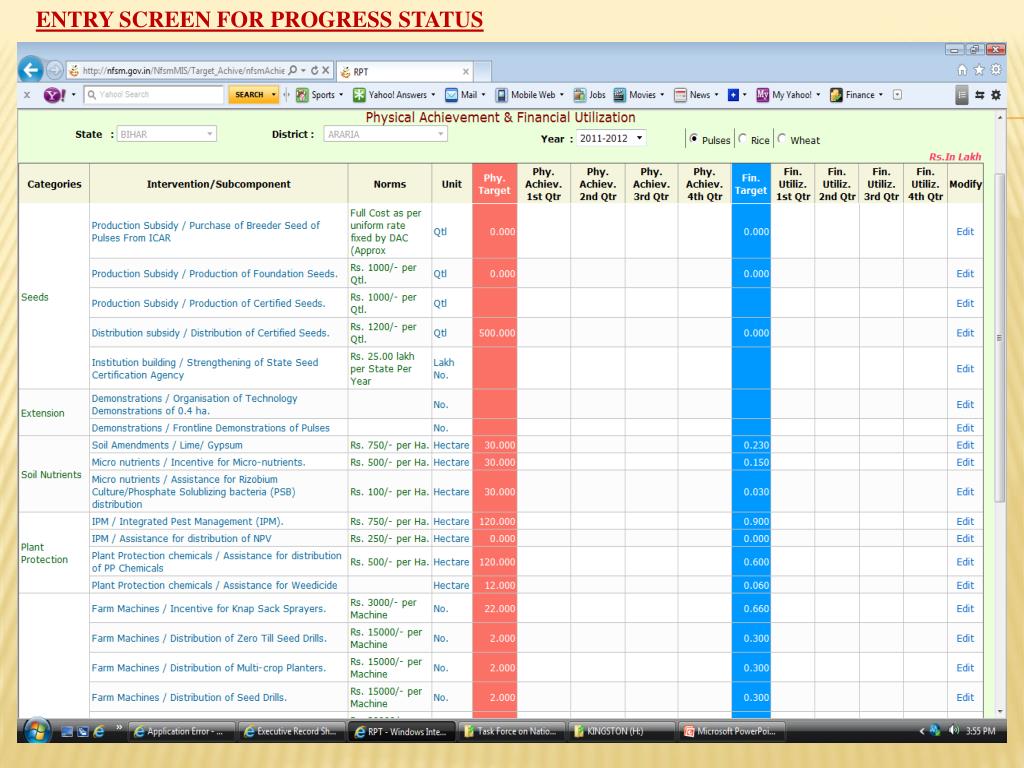
Task: Expand the Finance dropdown arrow
Action: [x=880, y=95]
